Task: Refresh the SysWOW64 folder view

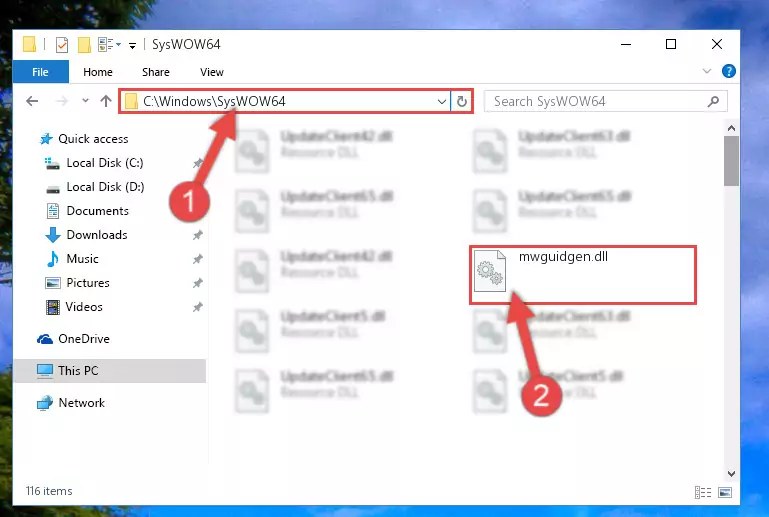Action: tap(461, 102)
